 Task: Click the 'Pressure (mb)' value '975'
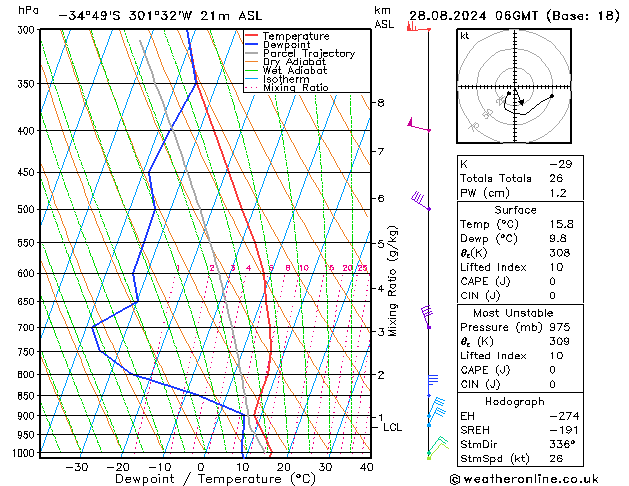560,327
